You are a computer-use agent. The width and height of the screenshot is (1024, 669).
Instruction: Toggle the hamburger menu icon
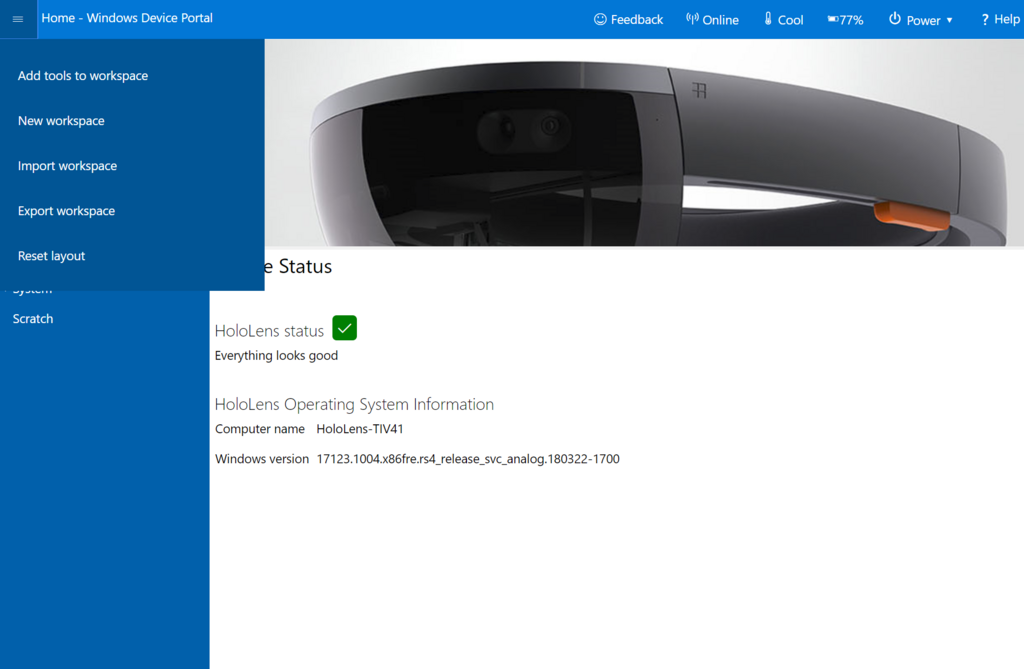pyautogui.click(x=18, y=19)
